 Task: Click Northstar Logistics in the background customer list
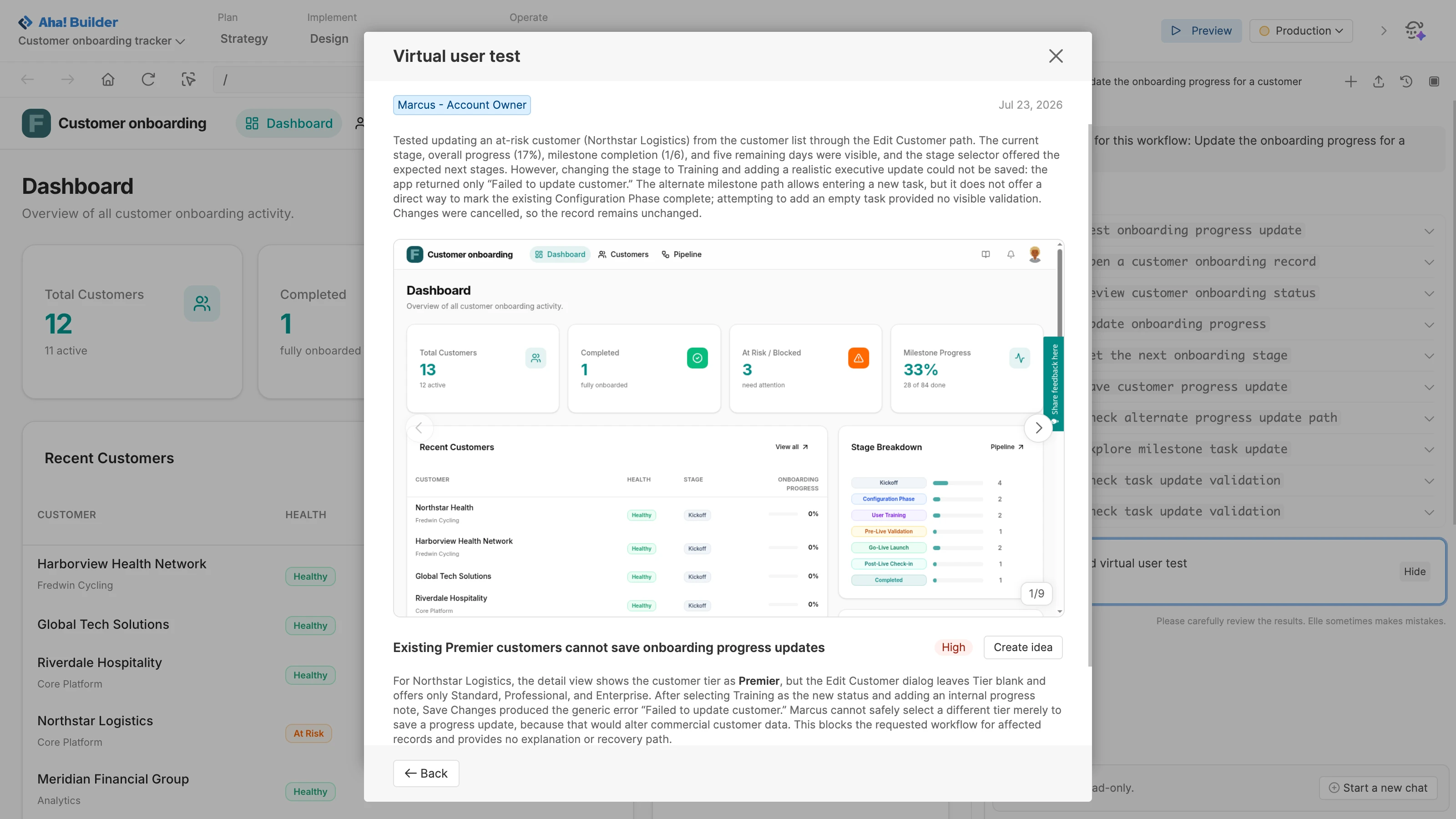tap(95, 721)
